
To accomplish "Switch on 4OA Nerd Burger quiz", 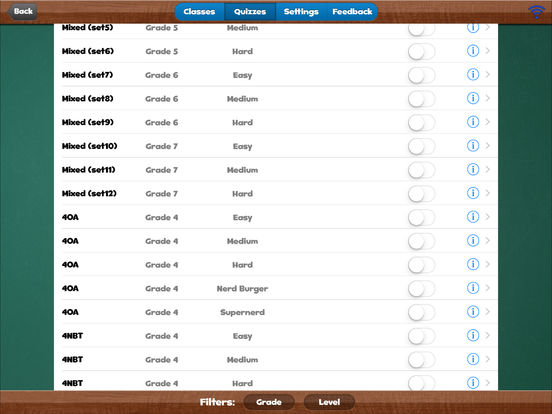I will (x=421, y=289).
